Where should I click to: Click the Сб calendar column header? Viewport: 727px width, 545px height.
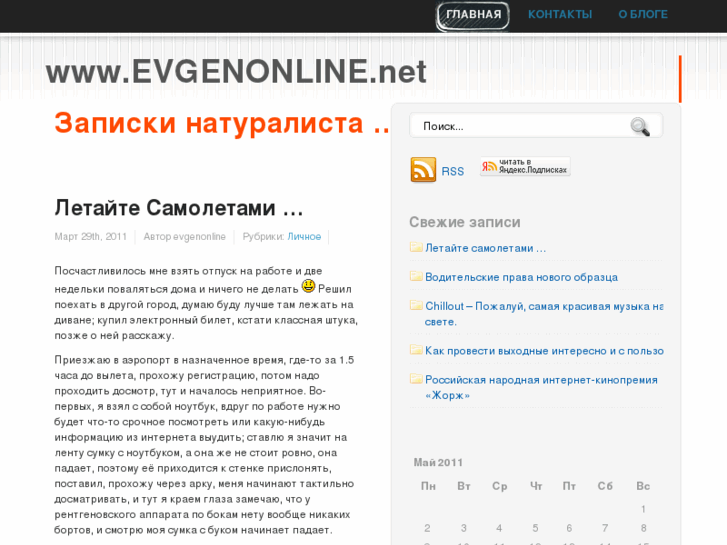(x=605, y=486)
